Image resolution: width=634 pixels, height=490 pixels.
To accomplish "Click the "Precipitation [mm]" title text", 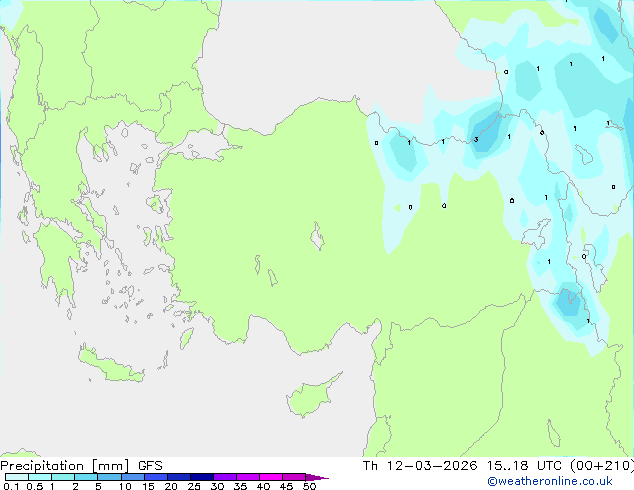I will coord(65,466).
